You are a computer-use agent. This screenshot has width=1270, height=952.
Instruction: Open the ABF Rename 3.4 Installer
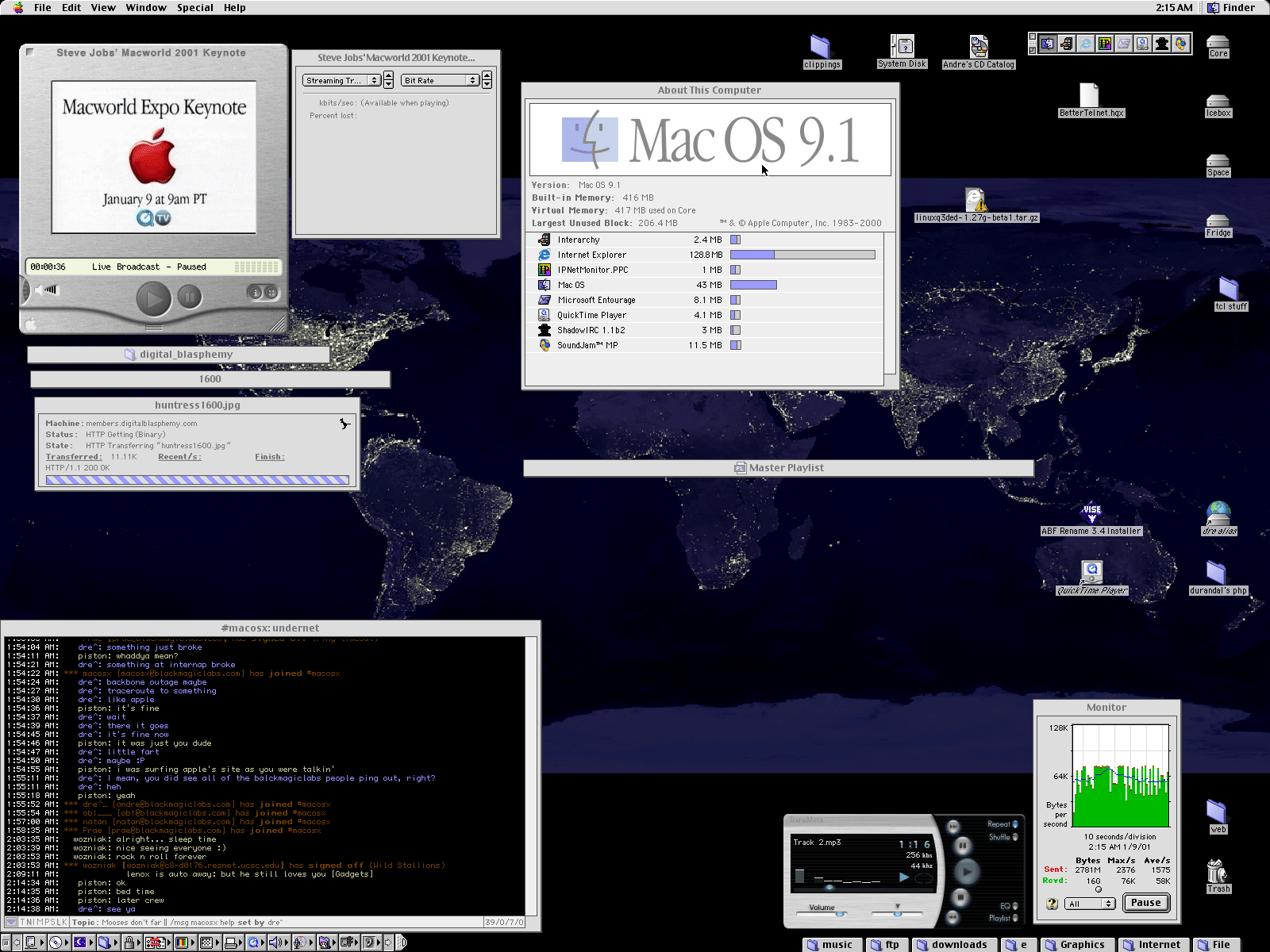tap(1091, 513)
